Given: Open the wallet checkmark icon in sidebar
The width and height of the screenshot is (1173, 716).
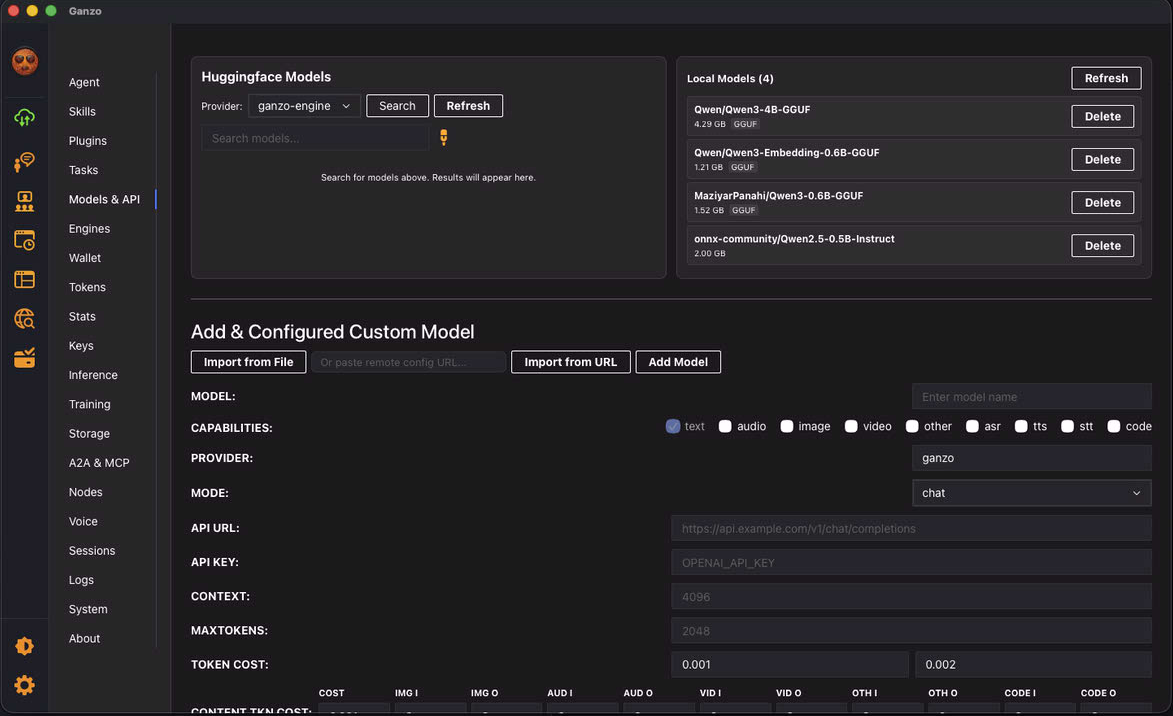Looking at the screenshot, I should coord(25,358).
